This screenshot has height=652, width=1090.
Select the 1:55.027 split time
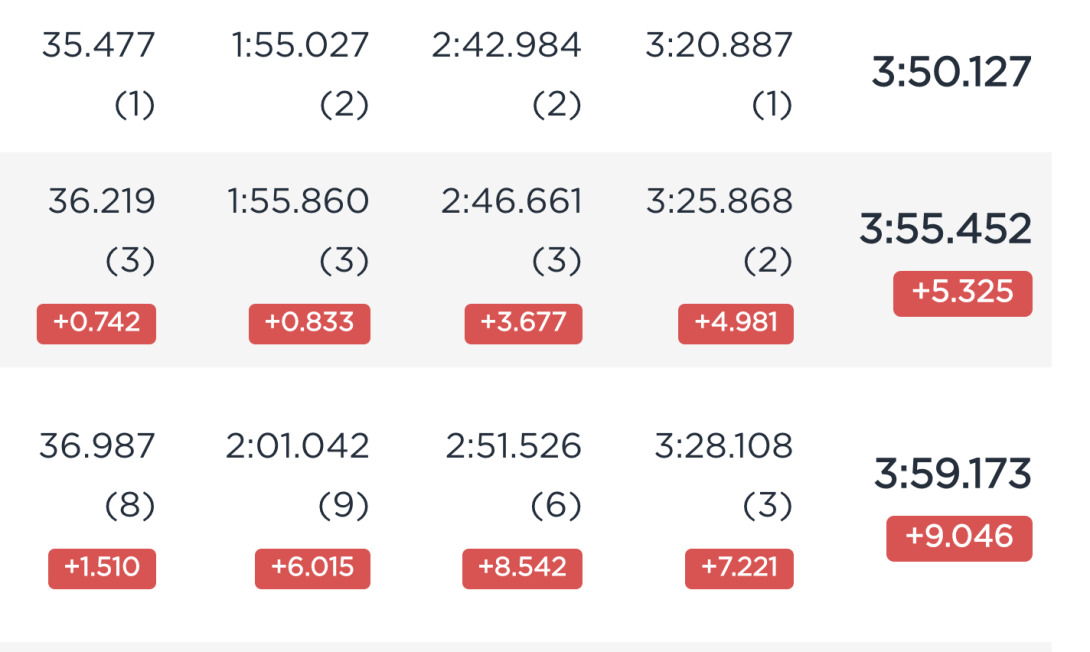(300, 46)
